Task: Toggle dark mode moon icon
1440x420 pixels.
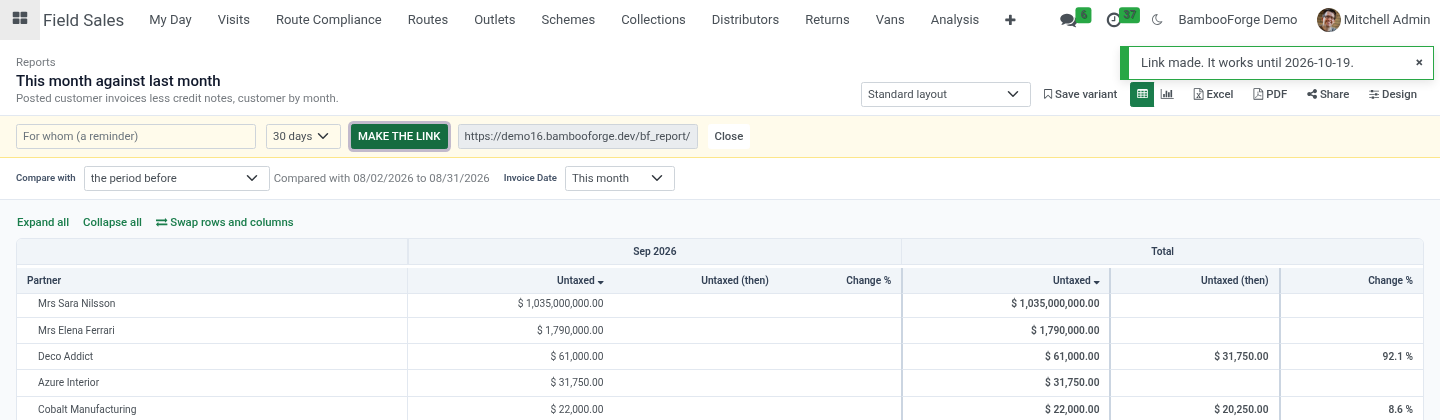Action: coord(1158,19)
